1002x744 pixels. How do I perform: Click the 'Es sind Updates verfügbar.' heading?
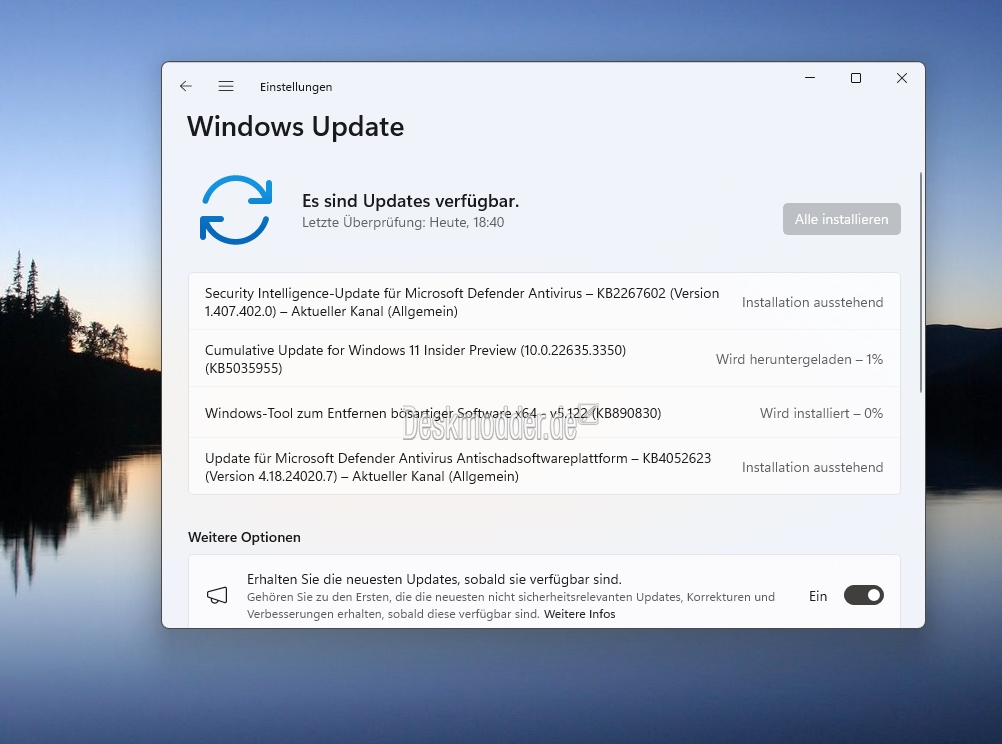click(410, 201)
